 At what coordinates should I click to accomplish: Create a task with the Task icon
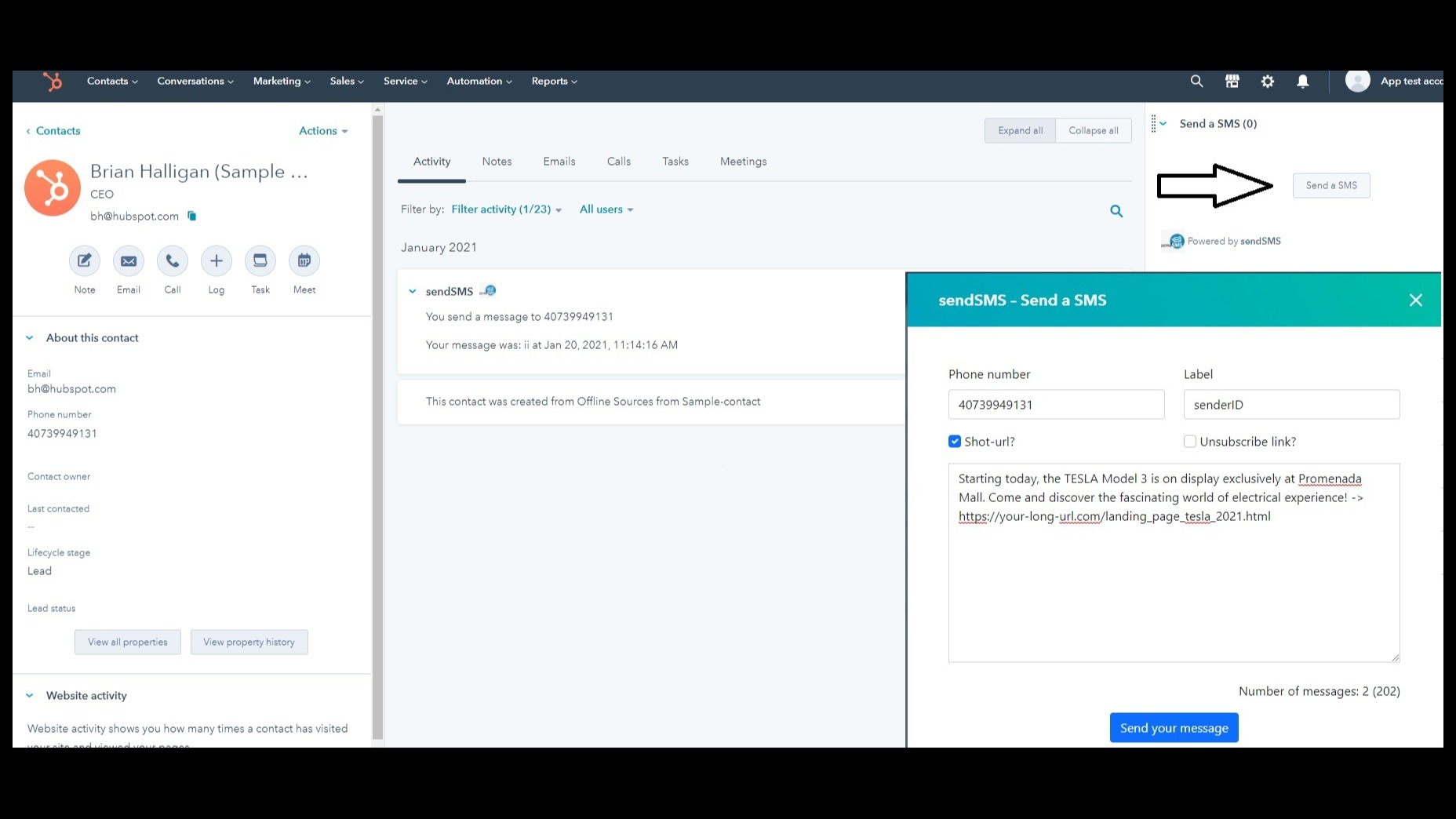(x=260, y=261)
